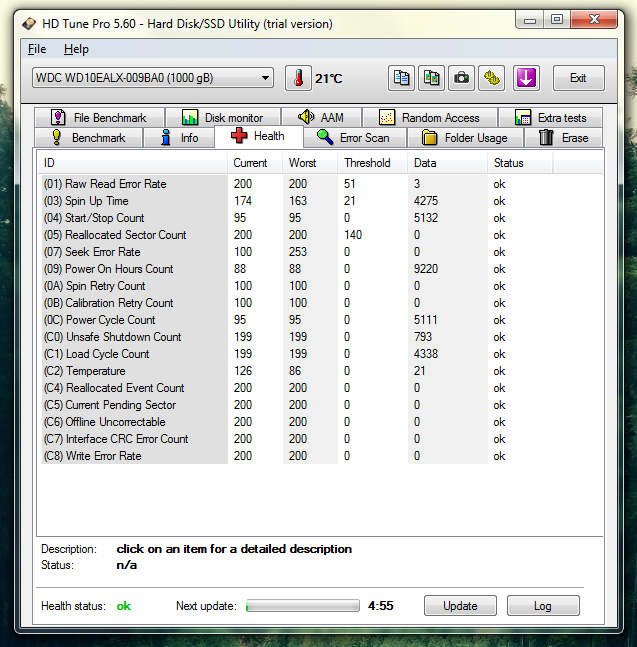Open the Folder Usage tab

tap(465, 137)
